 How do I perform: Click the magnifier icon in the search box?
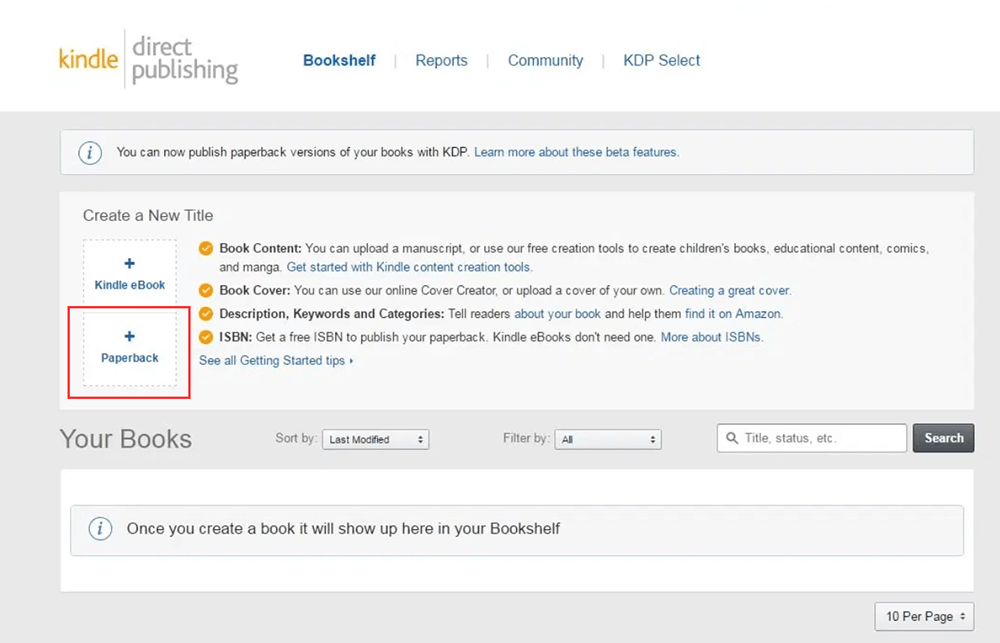(732, 438)
